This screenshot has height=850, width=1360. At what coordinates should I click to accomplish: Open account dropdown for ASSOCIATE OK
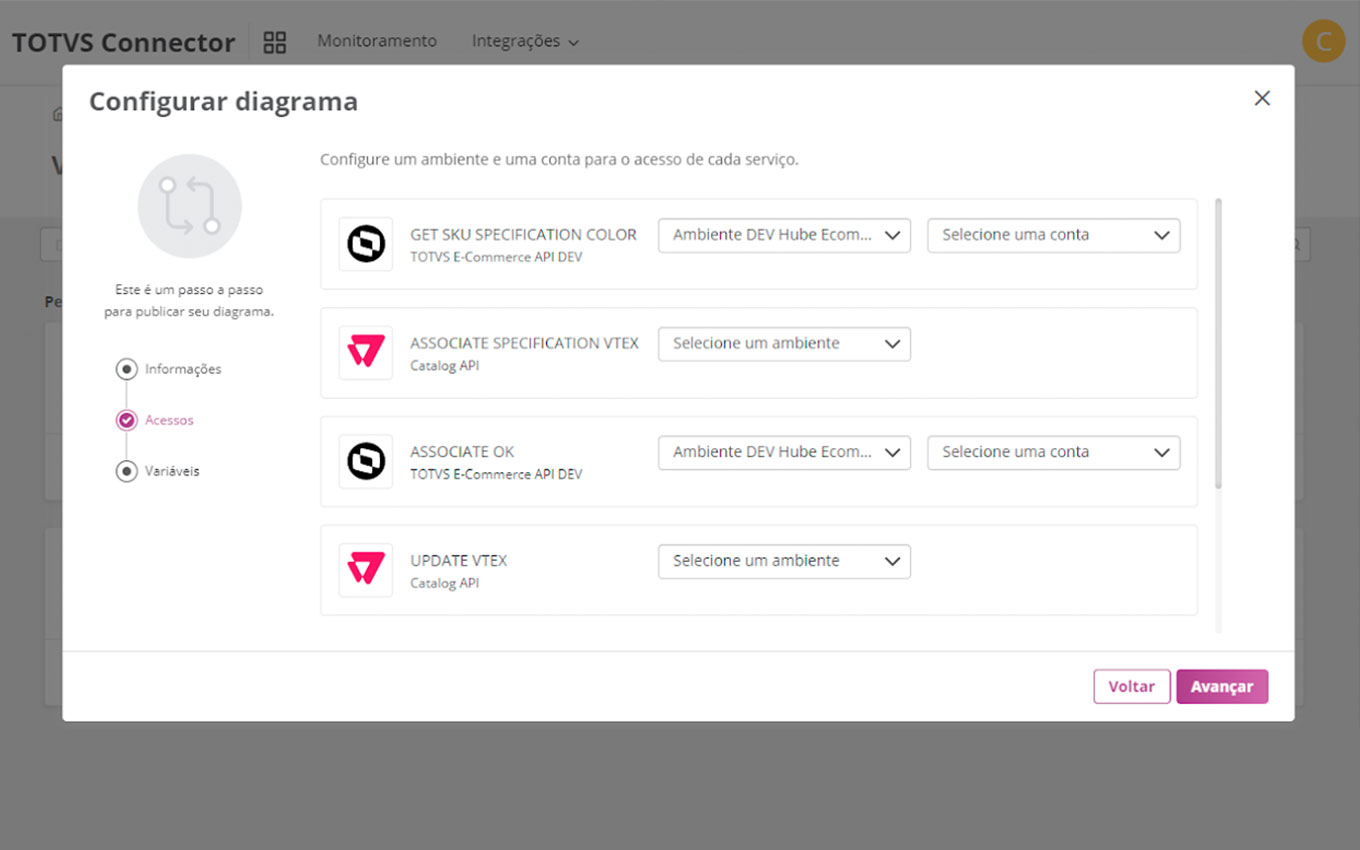[x=1054, y=452]
